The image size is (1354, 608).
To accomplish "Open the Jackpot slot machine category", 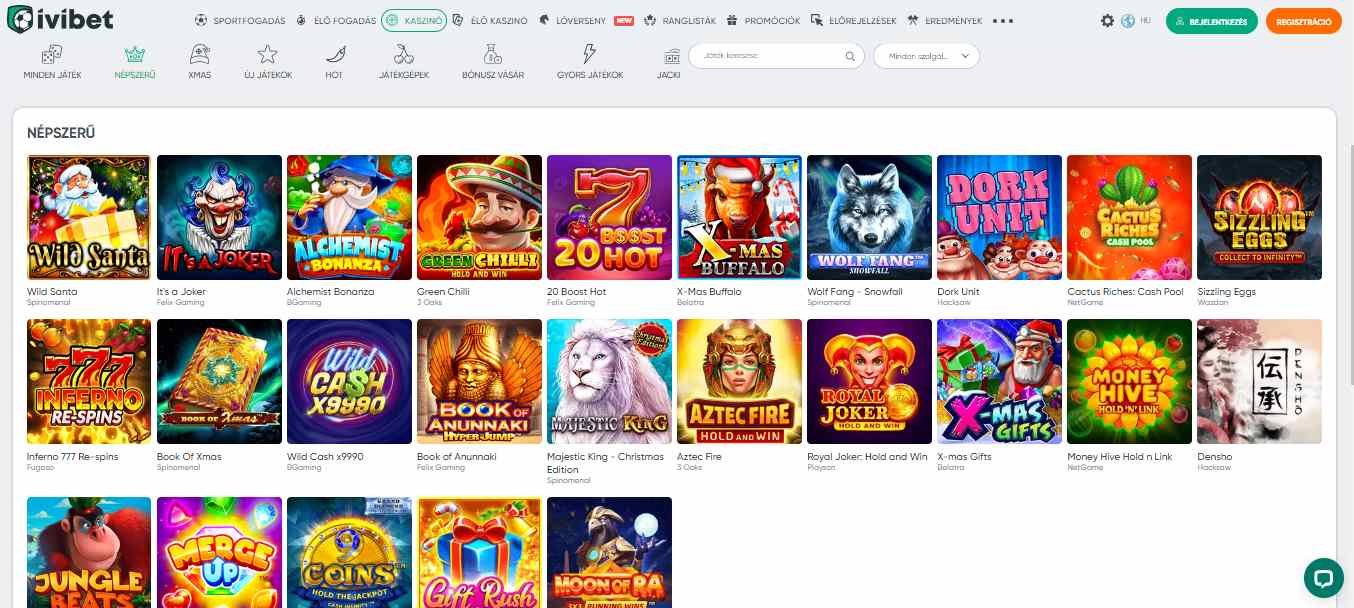I will 670,61.
